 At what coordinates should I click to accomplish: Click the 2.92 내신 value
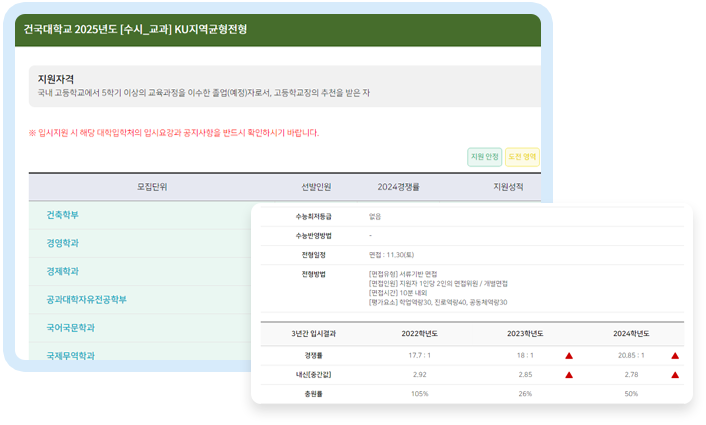tap(420, 375)
